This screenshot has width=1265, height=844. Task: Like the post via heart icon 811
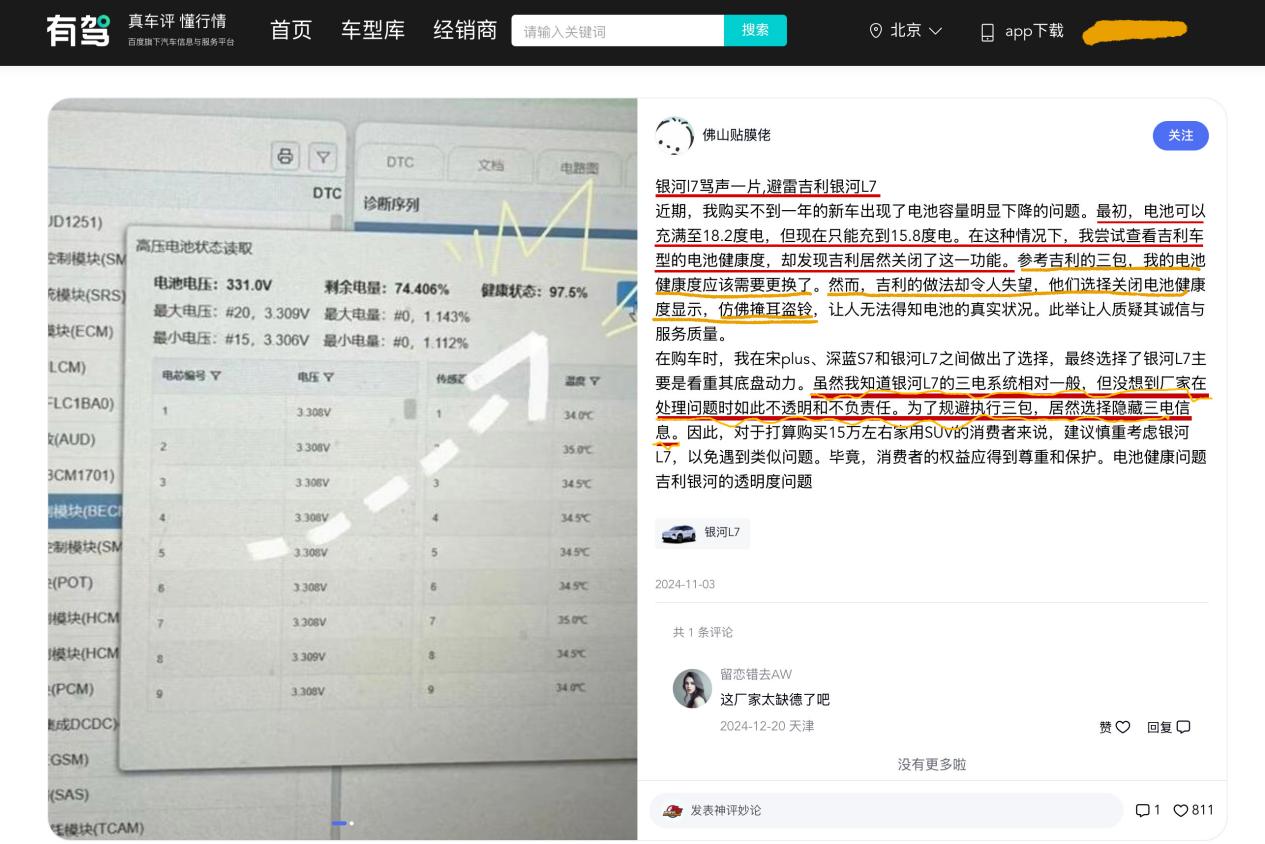(1180, 810)
